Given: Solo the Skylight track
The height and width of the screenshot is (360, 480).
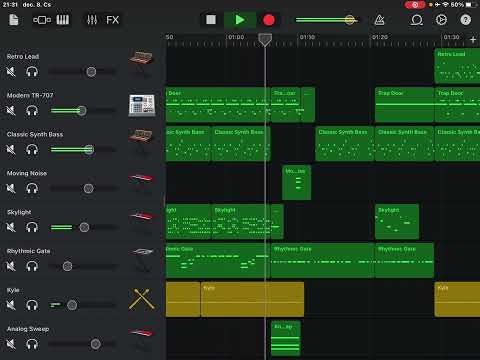Looking at the screenshot, I should click(32, 227).
